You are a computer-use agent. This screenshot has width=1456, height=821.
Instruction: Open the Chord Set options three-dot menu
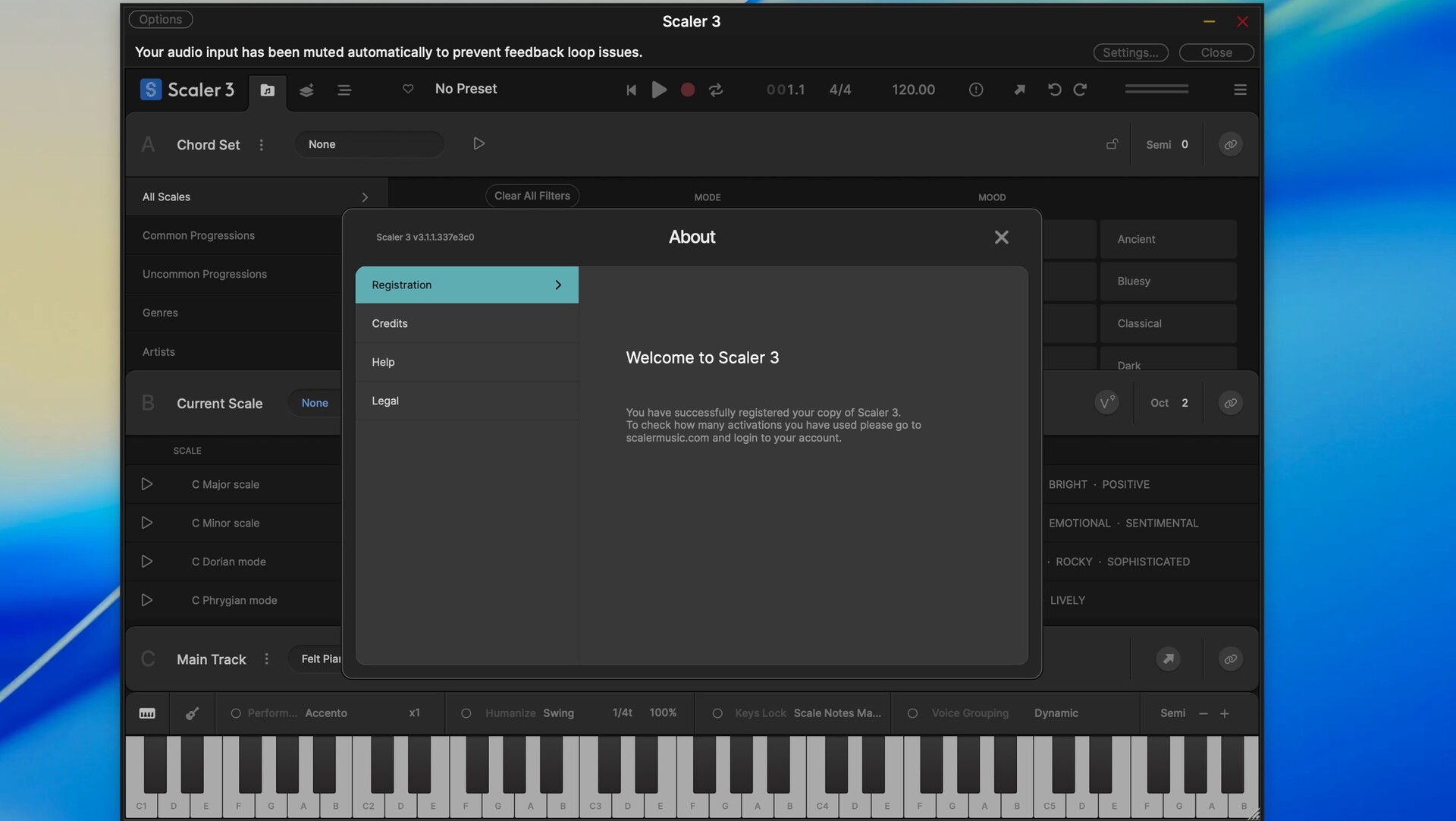tap(262, 144)
